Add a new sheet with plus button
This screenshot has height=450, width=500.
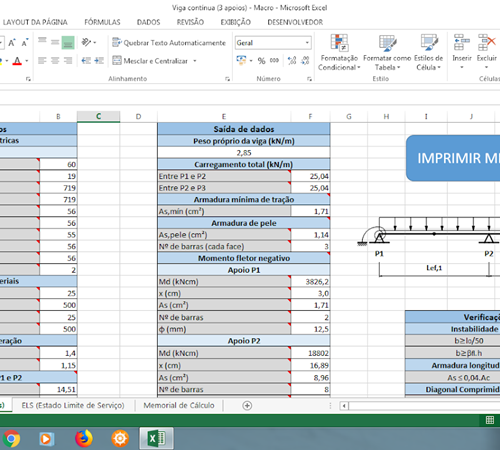[x=247, y=406]
